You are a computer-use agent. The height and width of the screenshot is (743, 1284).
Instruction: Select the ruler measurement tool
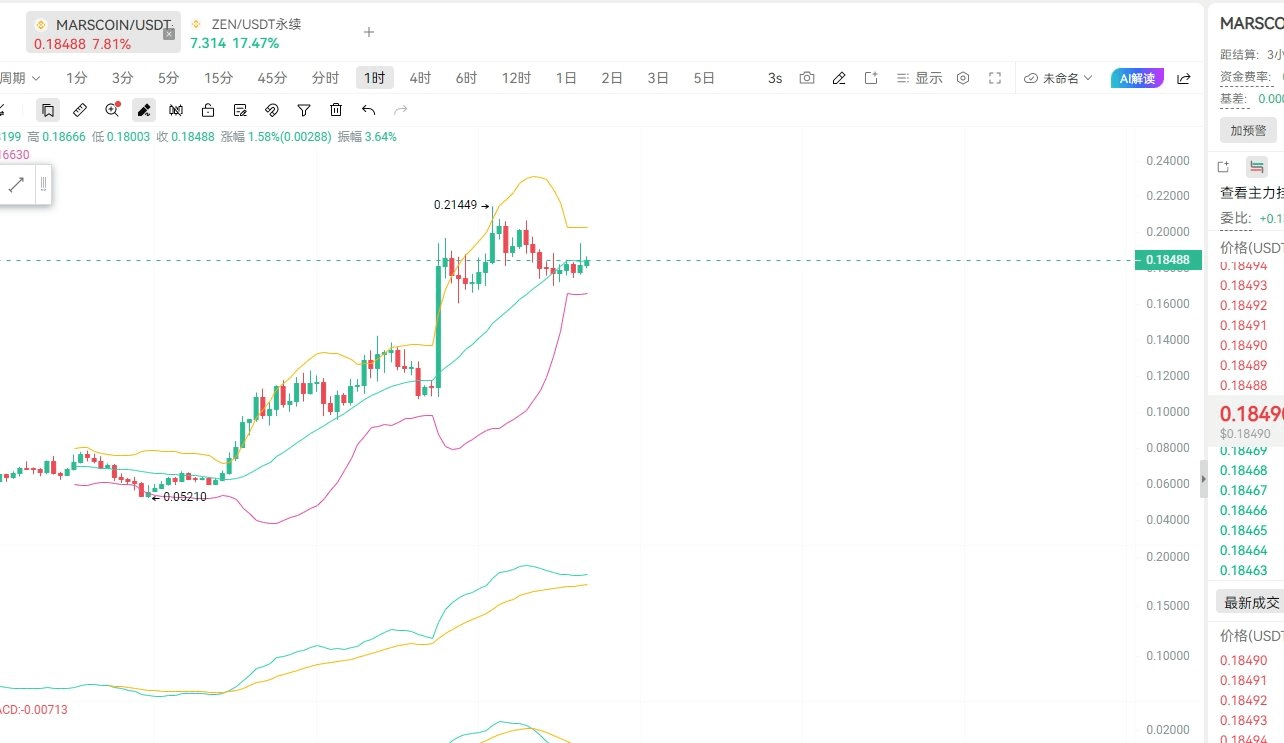click(x=80, y=110)
